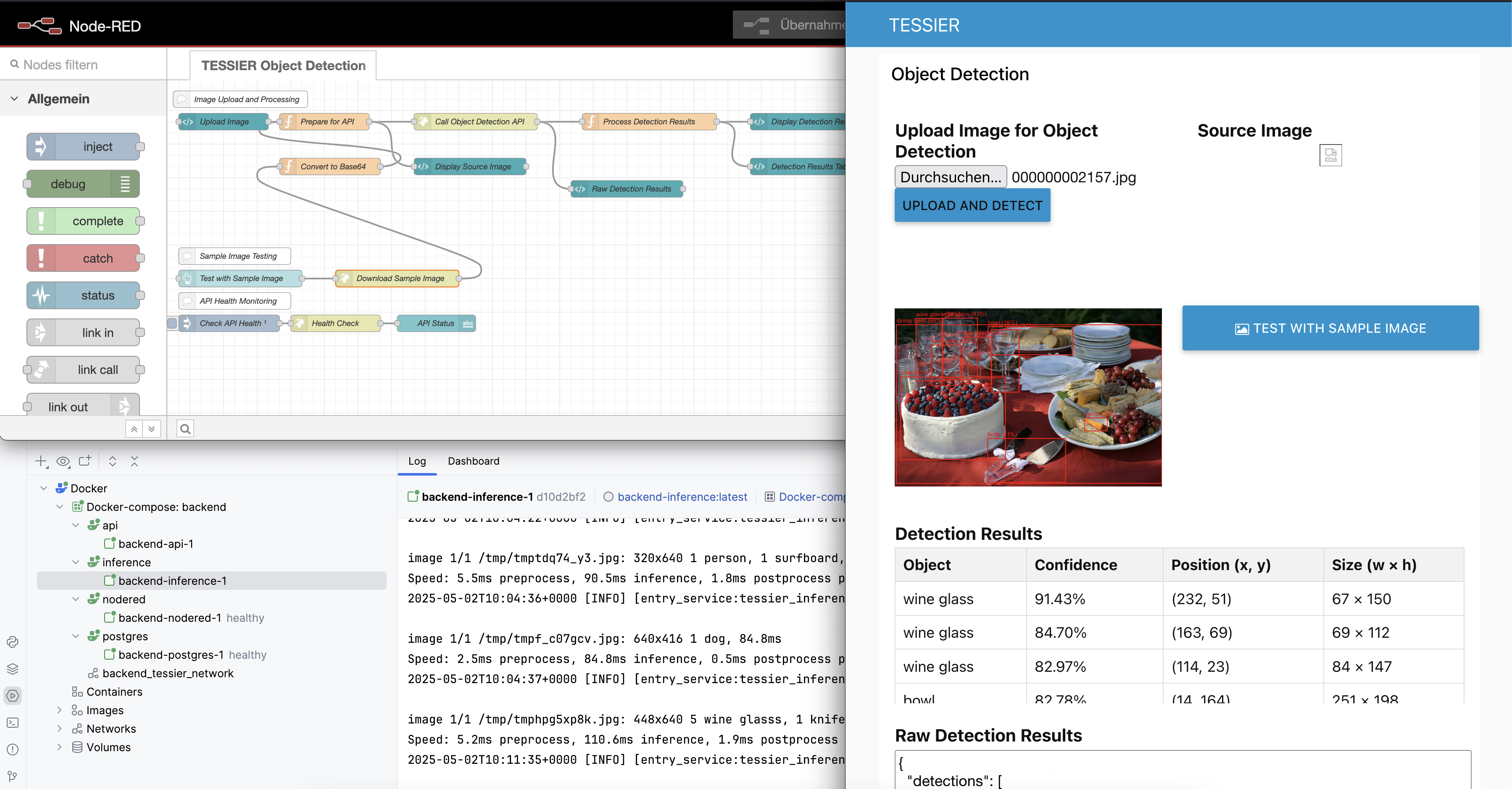The image size is (1512, 789).
Task: Open the terminal icon in the left sidebar
Action: point(12,723)
